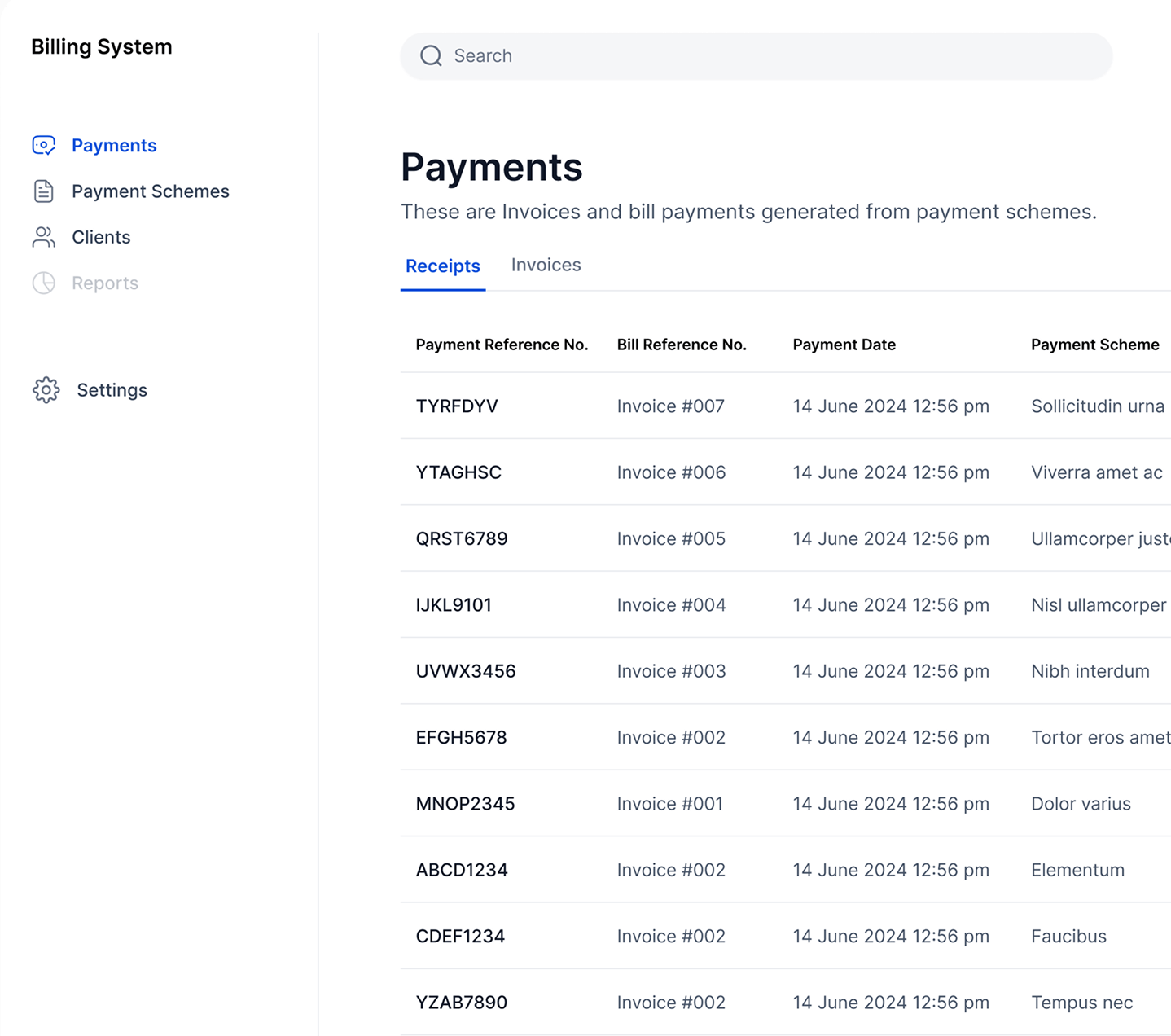The width and height of the screenshot is (1171, 1036).
Task: Open Payment Schemes from the sidebar
Action: click(x=150, y=191)
